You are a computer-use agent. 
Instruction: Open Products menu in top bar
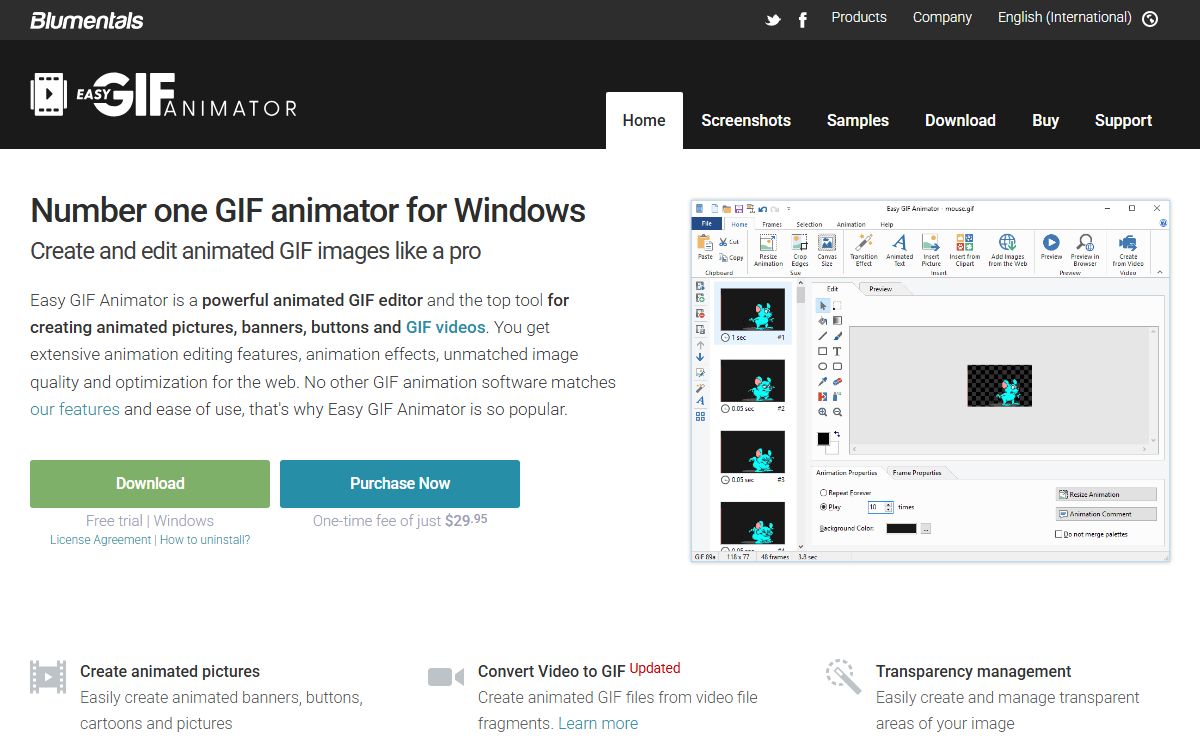[859, 17]
